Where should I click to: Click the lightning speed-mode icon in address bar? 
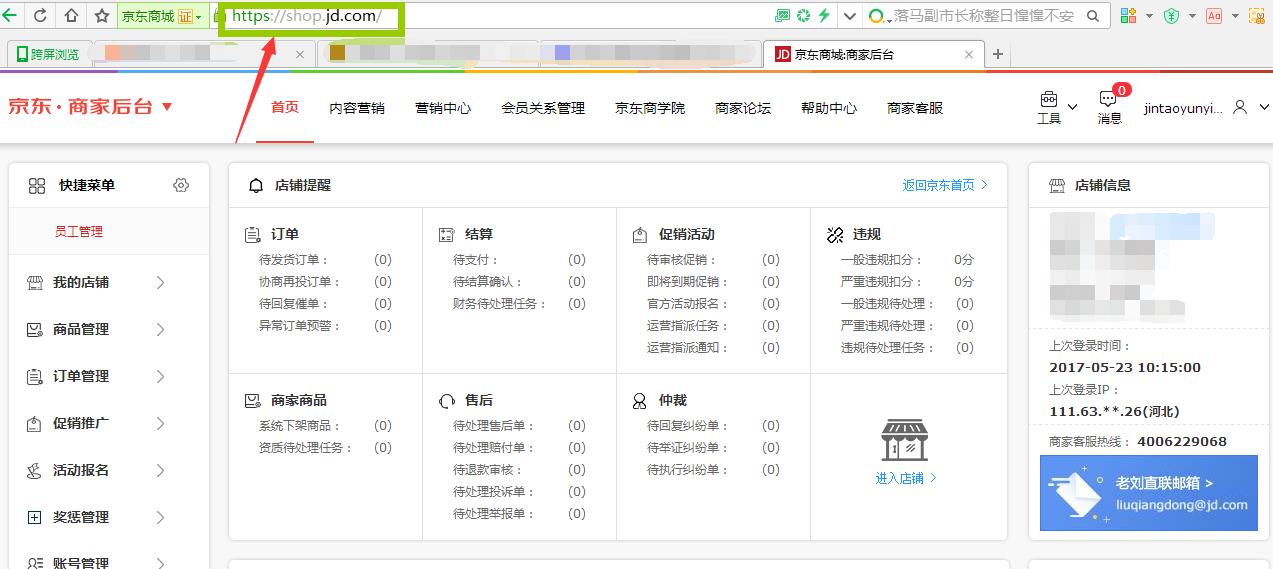(824, 16)
